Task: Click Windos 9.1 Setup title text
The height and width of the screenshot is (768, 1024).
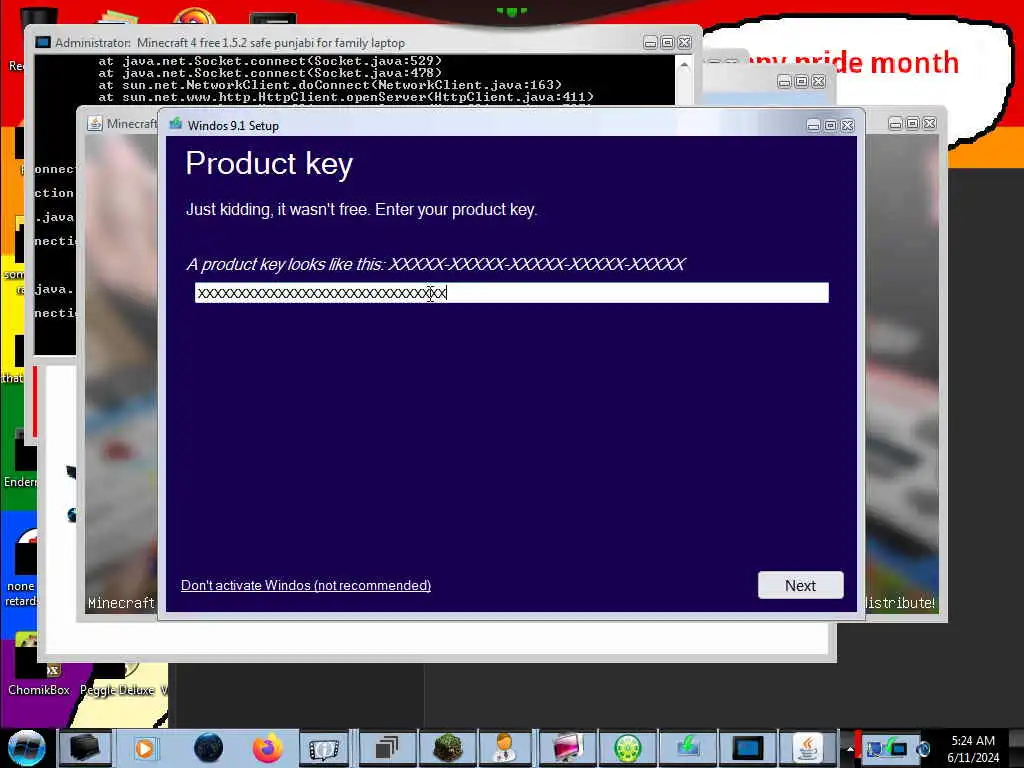Action: click(233, 125)
